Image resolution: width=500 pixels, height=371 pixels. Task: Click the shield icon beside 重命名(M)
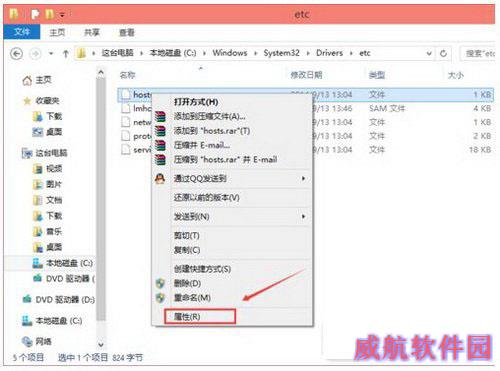coord(160,298)
